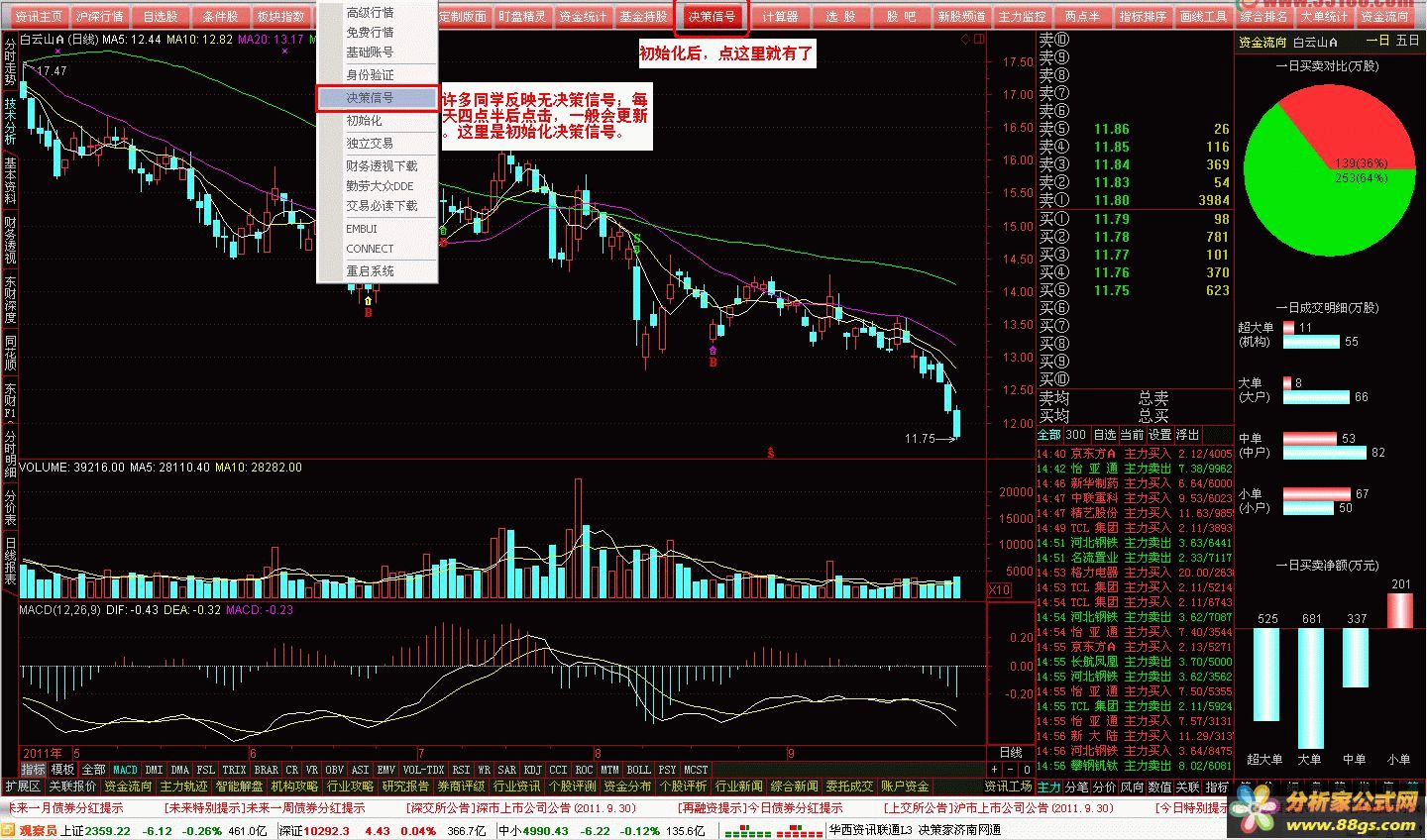Open 画线工具 drawing tools
Image resolution: width=1427 pixels, height=840 pixels.
coord(1203,17)
